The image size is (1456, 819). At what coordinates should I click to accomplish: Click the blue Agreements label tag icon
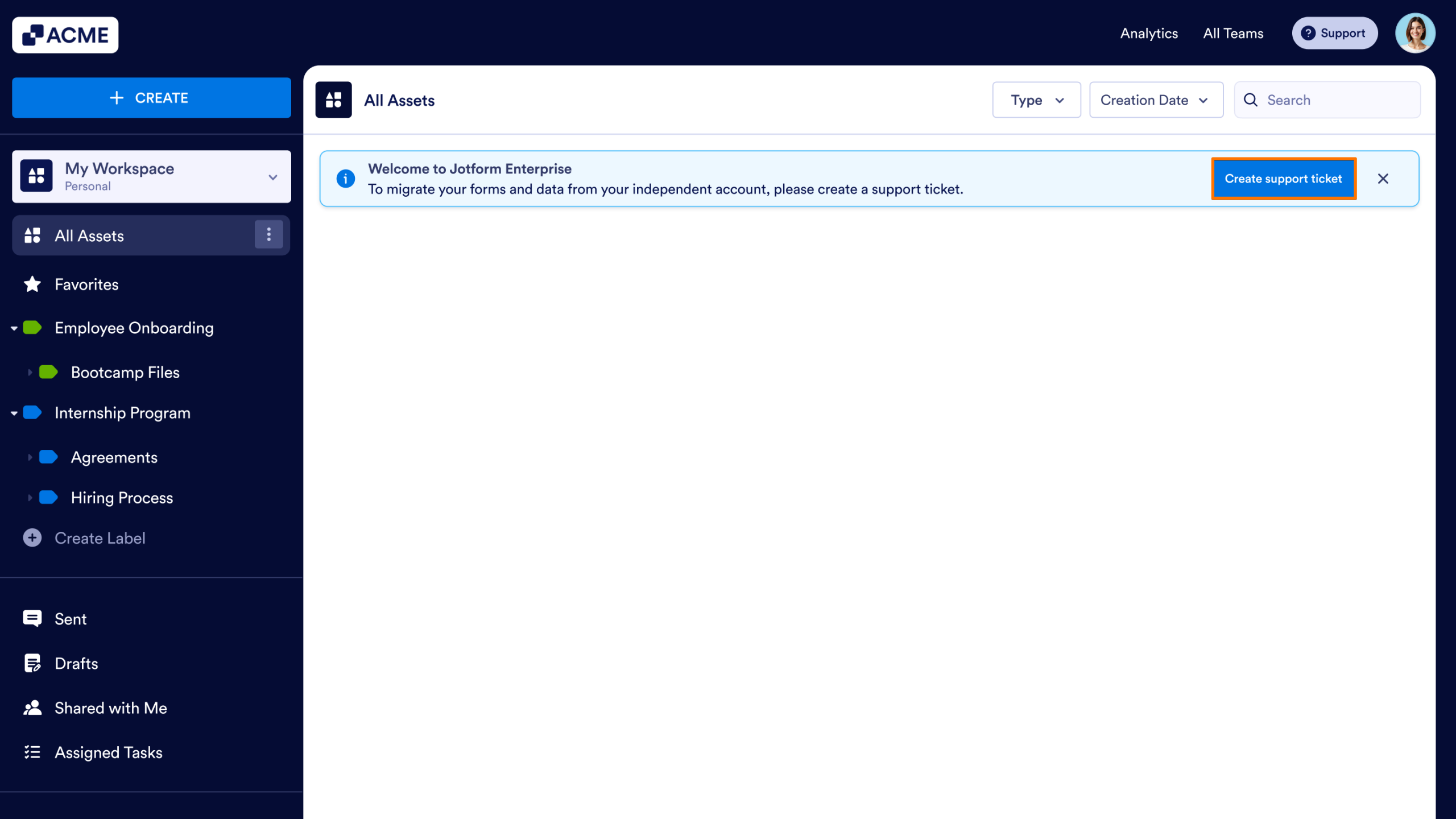pyautogui.click(x=48, y=457)
